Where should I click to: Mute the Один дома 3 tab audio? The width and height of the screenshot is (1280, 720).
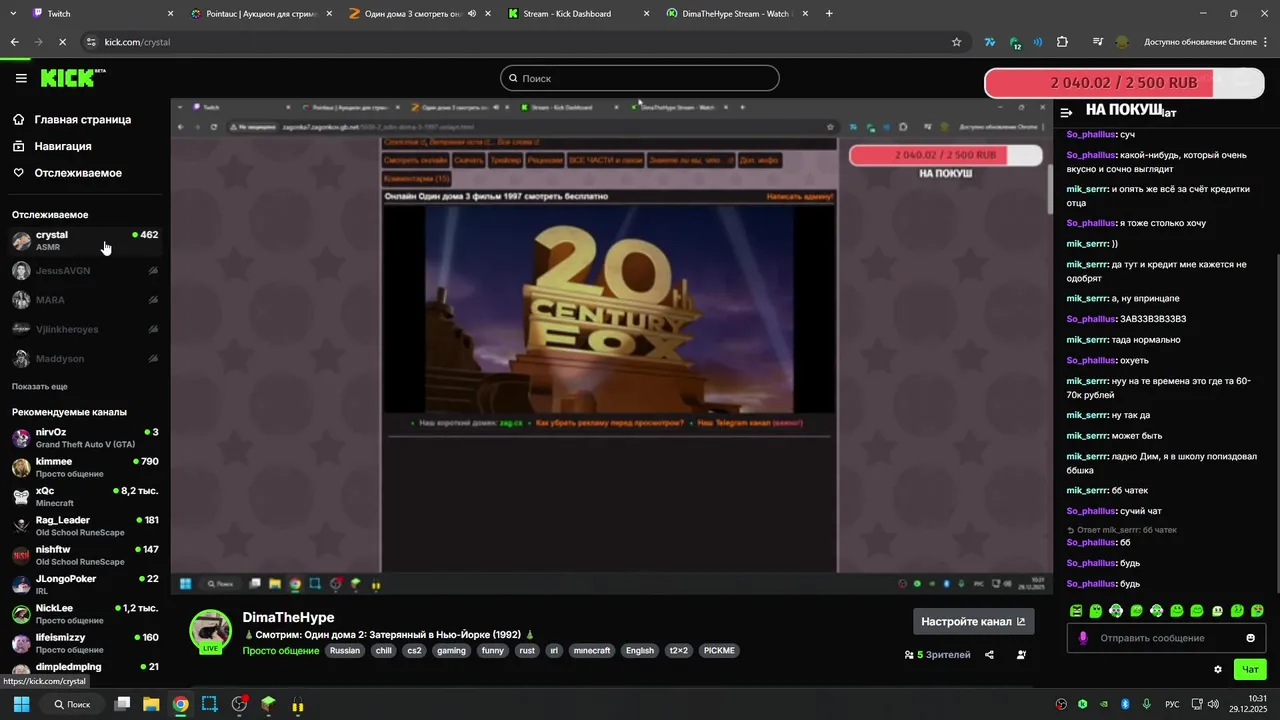point(471,14)
